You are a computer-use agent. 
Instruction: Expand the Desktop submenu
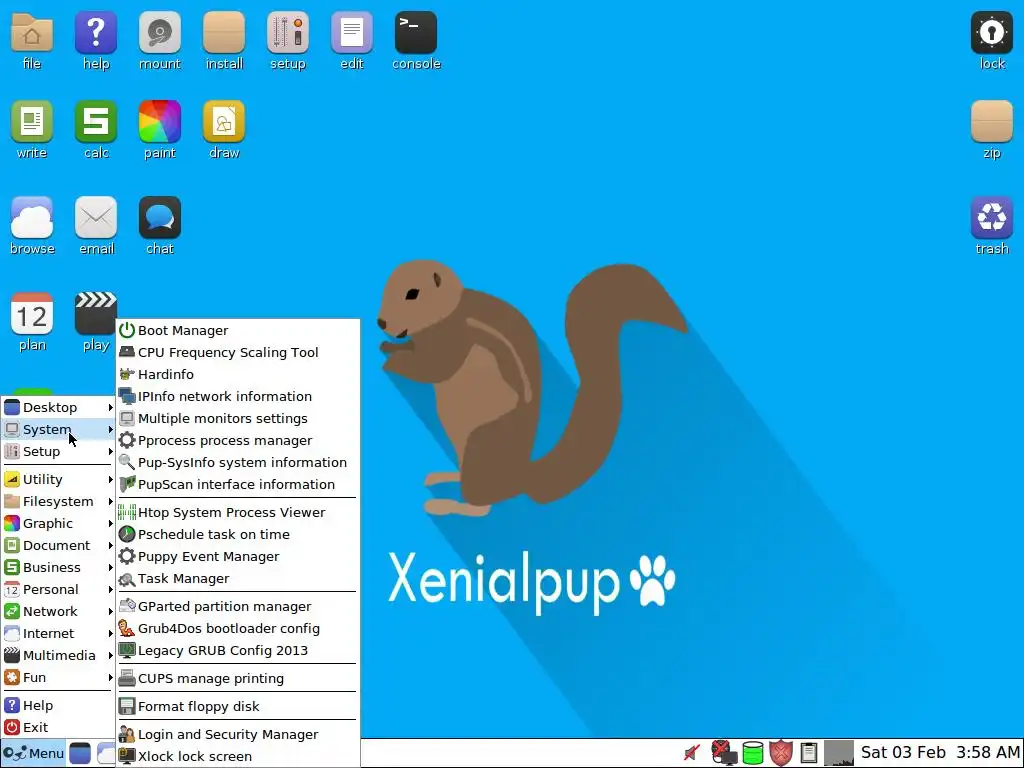(x=58, y=408)
